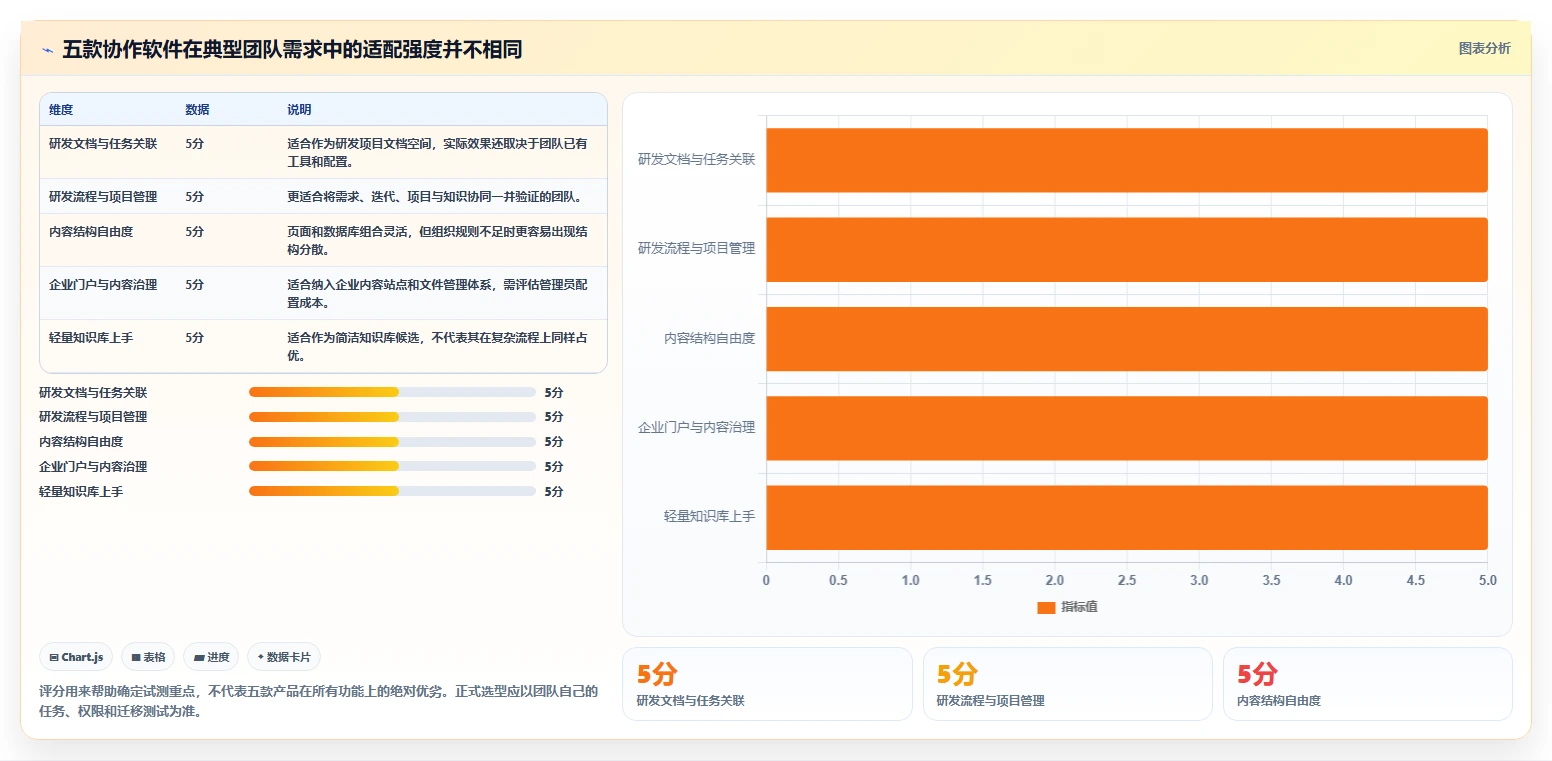The width and height of the screenshot is (1552, 761).
Task: Click the description starting 适合作为研发项目文档空间
Action: click(x=438, y=152)
